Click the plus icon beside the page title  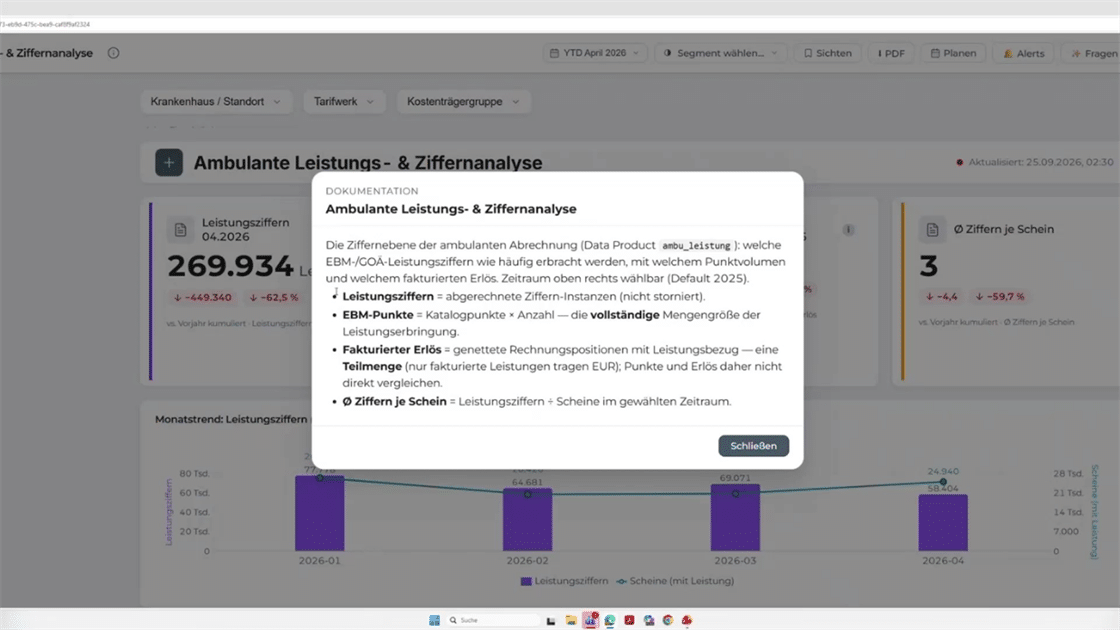[169, 163]
